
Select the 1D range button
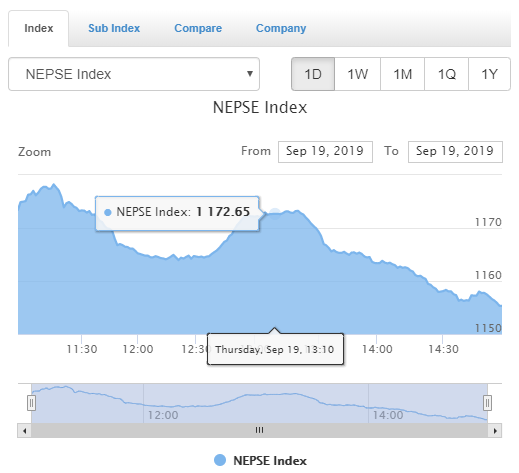[x=313, y=74]
